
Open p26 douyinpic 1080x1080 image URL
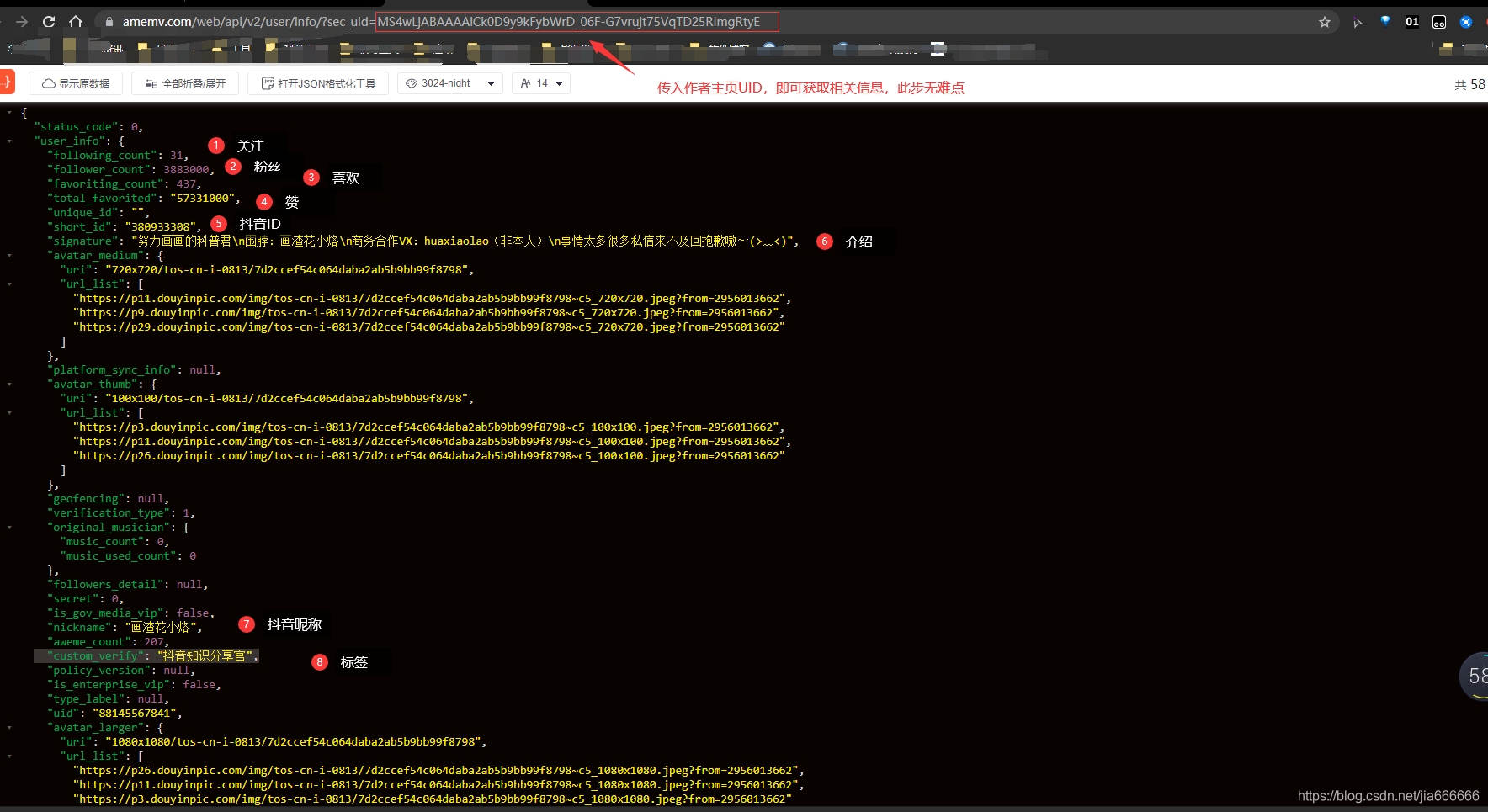tap(435, 771)
